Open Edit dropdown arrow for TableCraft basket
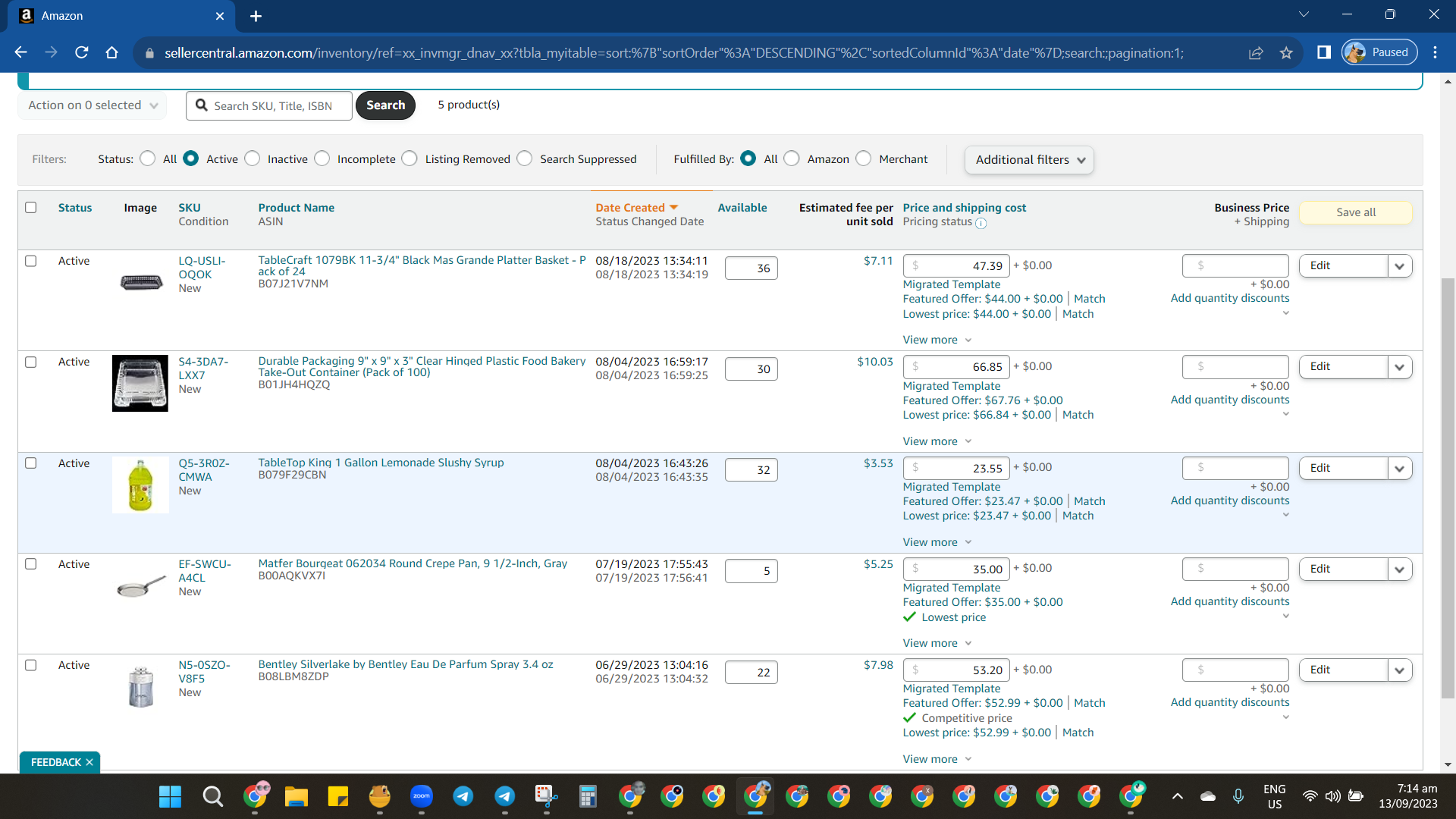Screen dimensions: 1456x819 tap(1400, 266)
